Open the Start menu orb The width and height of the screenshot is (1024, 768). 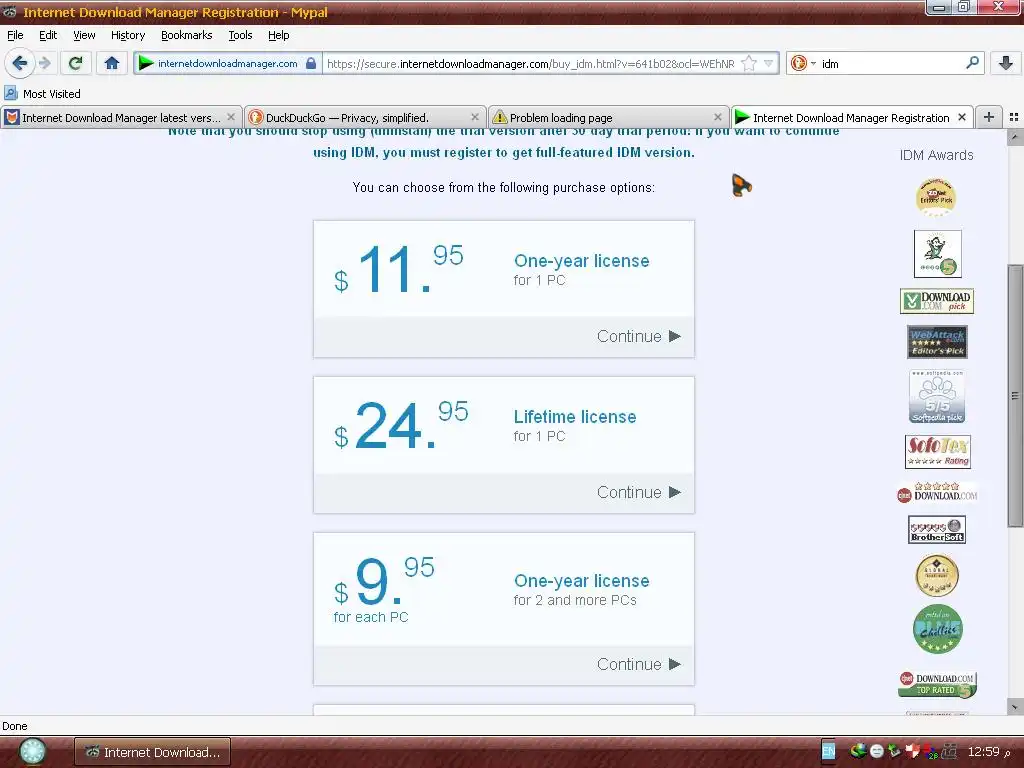click(x=31, y=752)
